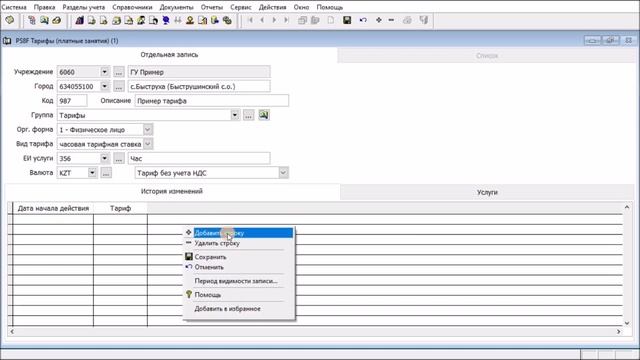Click the toolbar plus add-record icon
Viewport: 640px width, 360px height.
pyautogui.click(x=379, y=20)
